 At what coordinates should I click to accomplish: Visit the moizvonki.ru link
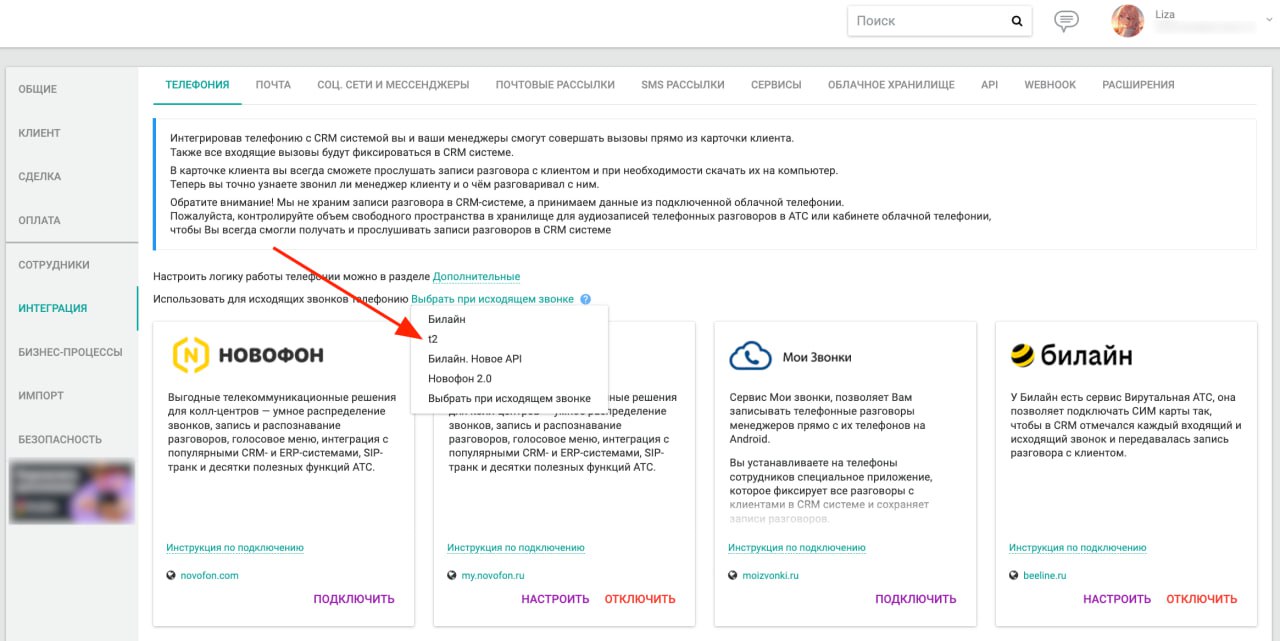click(x=771, y=576)
